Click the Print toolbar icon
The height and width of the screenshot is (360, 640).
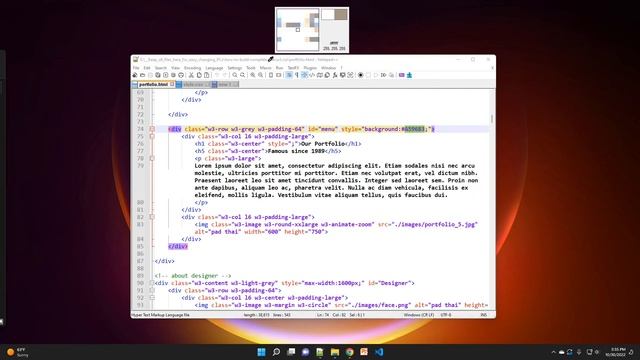(x=181, y=75)
